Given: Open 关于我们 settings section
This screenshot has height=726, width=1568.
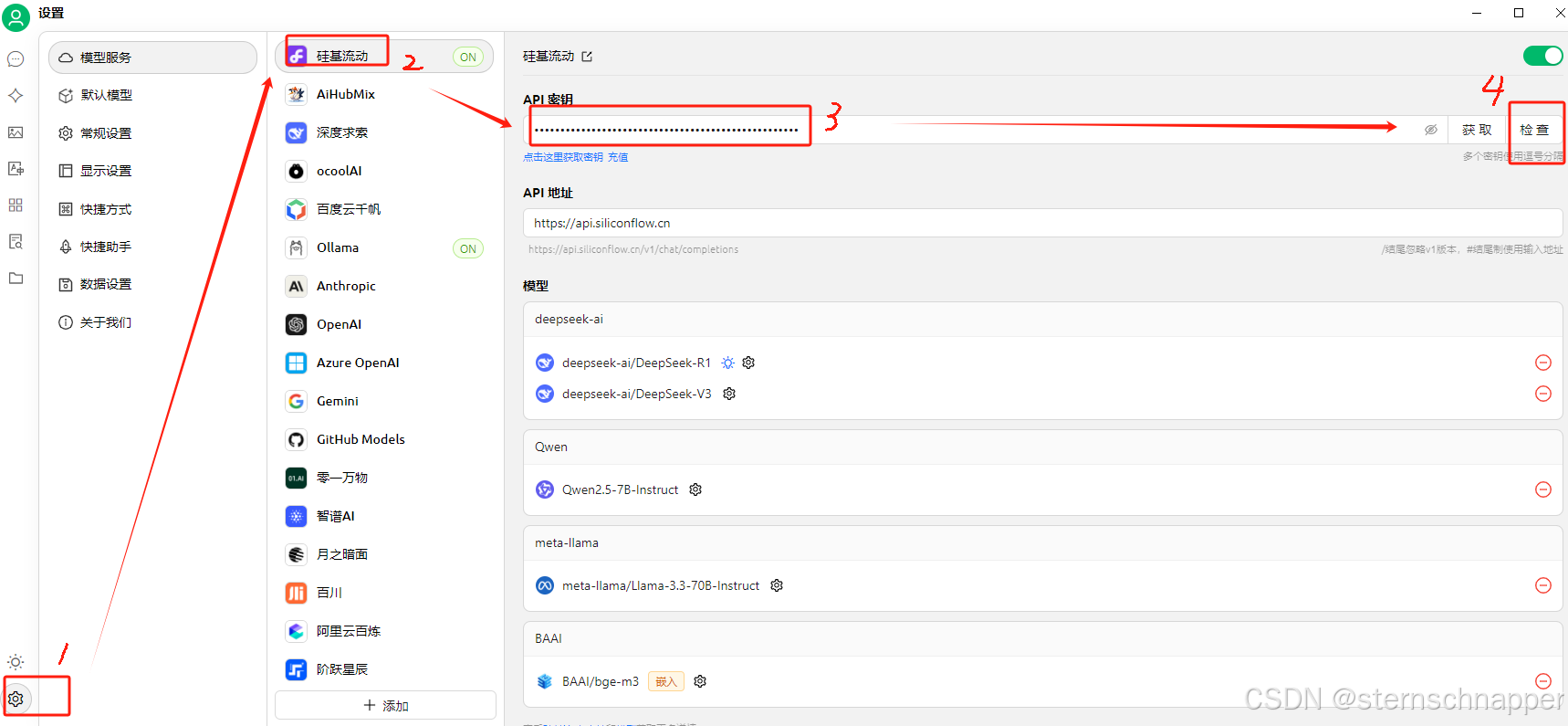Looking at the screenshot, I should [x=152, y=322].
